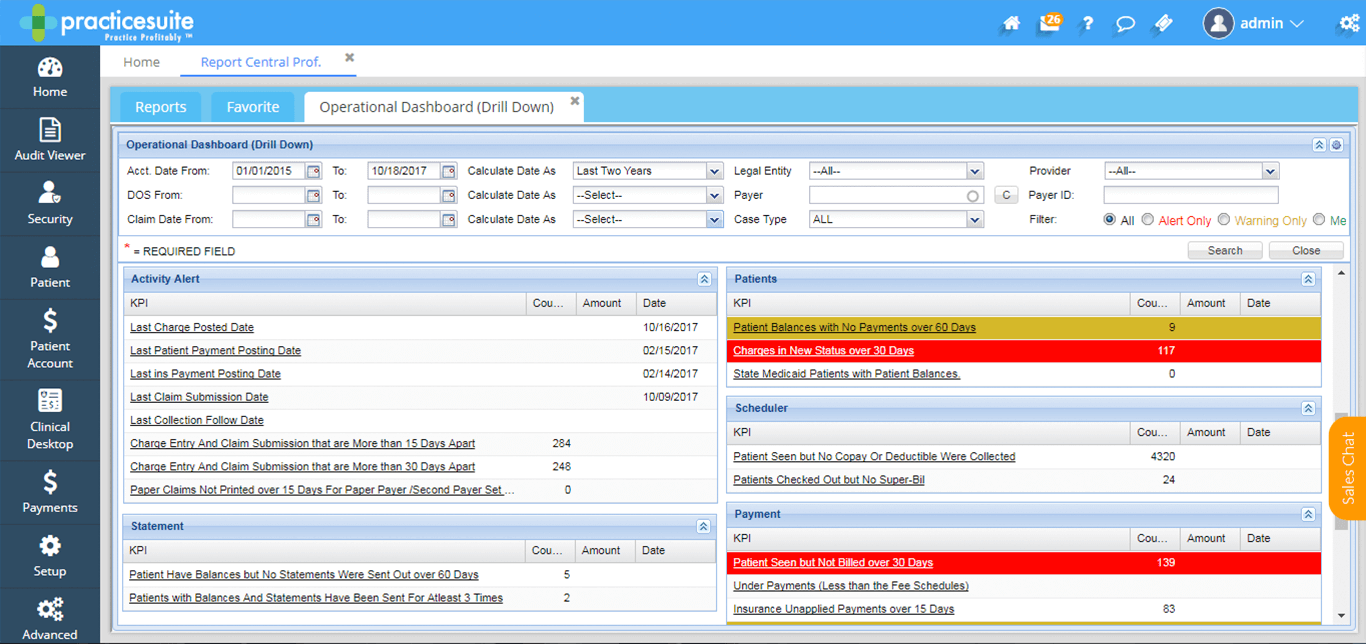Open the chat bubble icon in header
Viewport: 1366px width, 644px height.
click(1125, 23)
